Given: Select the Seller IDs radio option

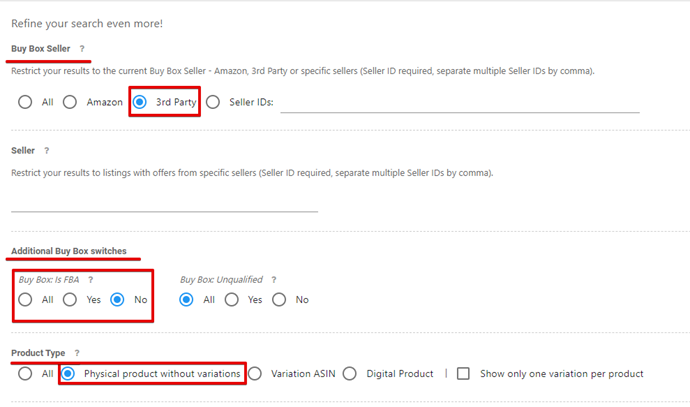Looking at the screenshot, I should 213,102.
